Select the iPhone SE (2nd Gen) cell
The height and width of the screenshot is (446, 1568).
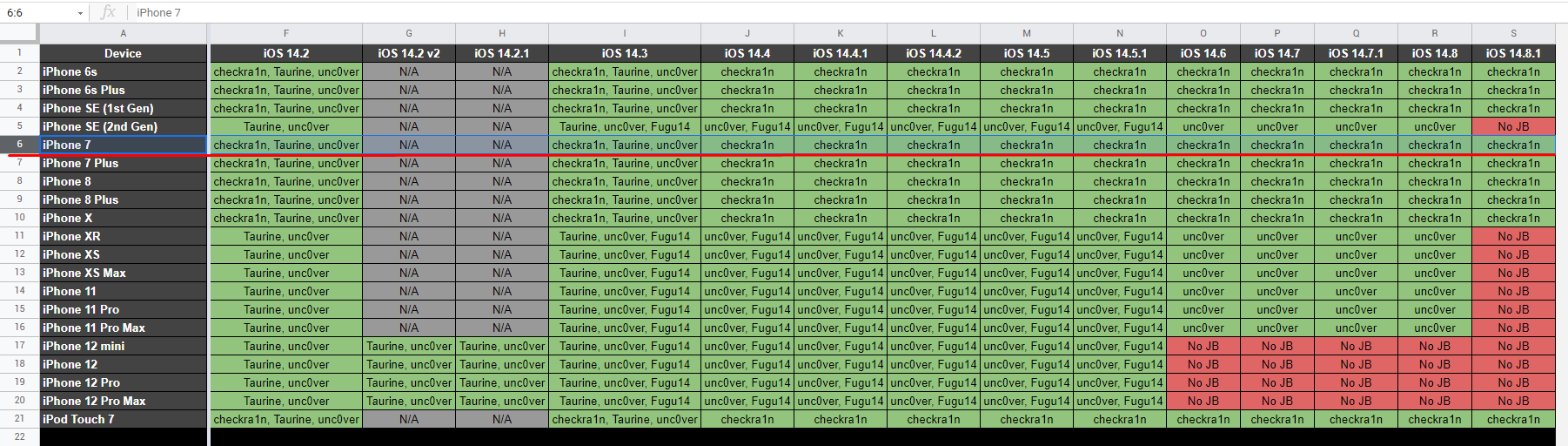124,126
